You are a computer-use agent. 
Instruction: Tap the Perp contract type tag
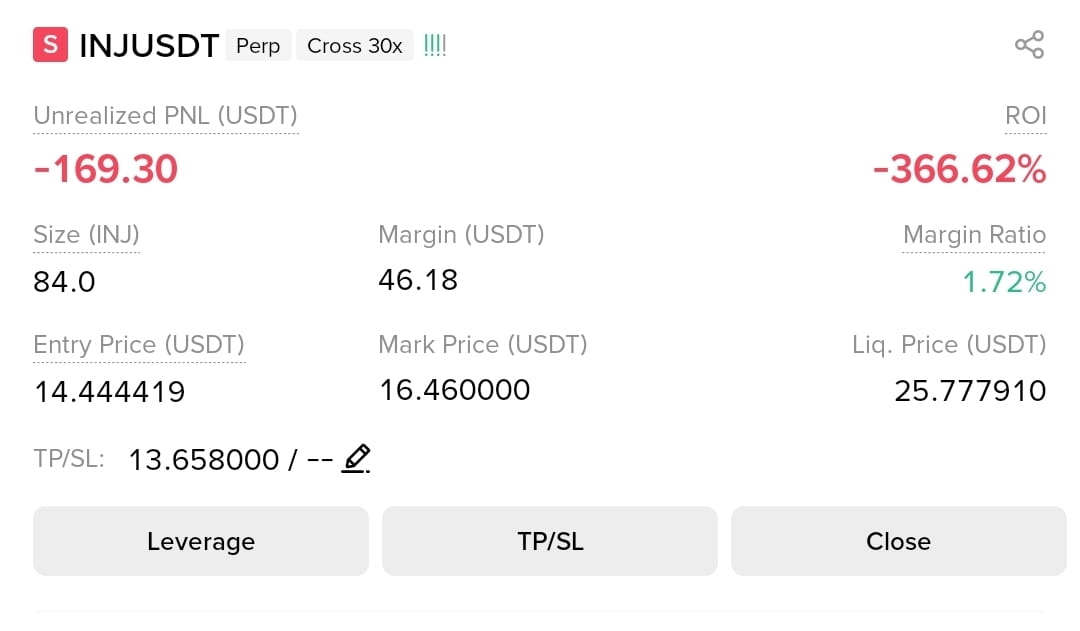(258, 45)
